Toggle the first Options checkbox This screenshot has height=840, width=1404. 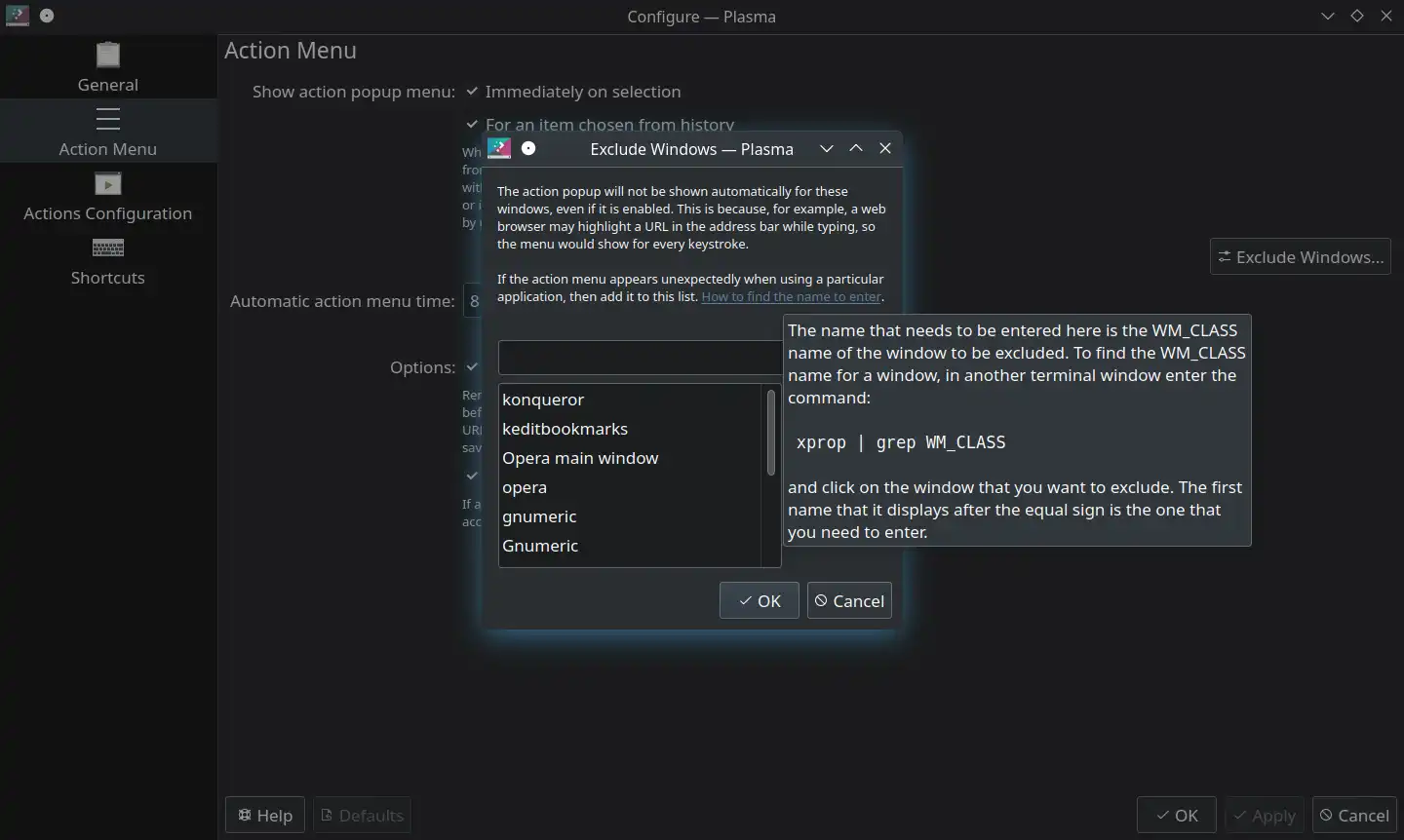[472, 367]
